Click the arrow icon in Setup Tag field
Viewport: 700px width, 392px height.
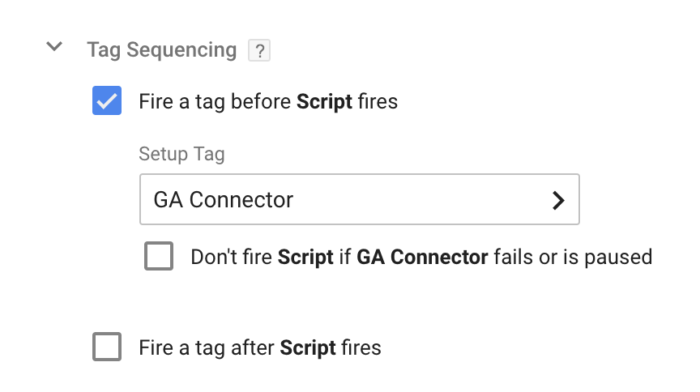click(x=558, y=200)
